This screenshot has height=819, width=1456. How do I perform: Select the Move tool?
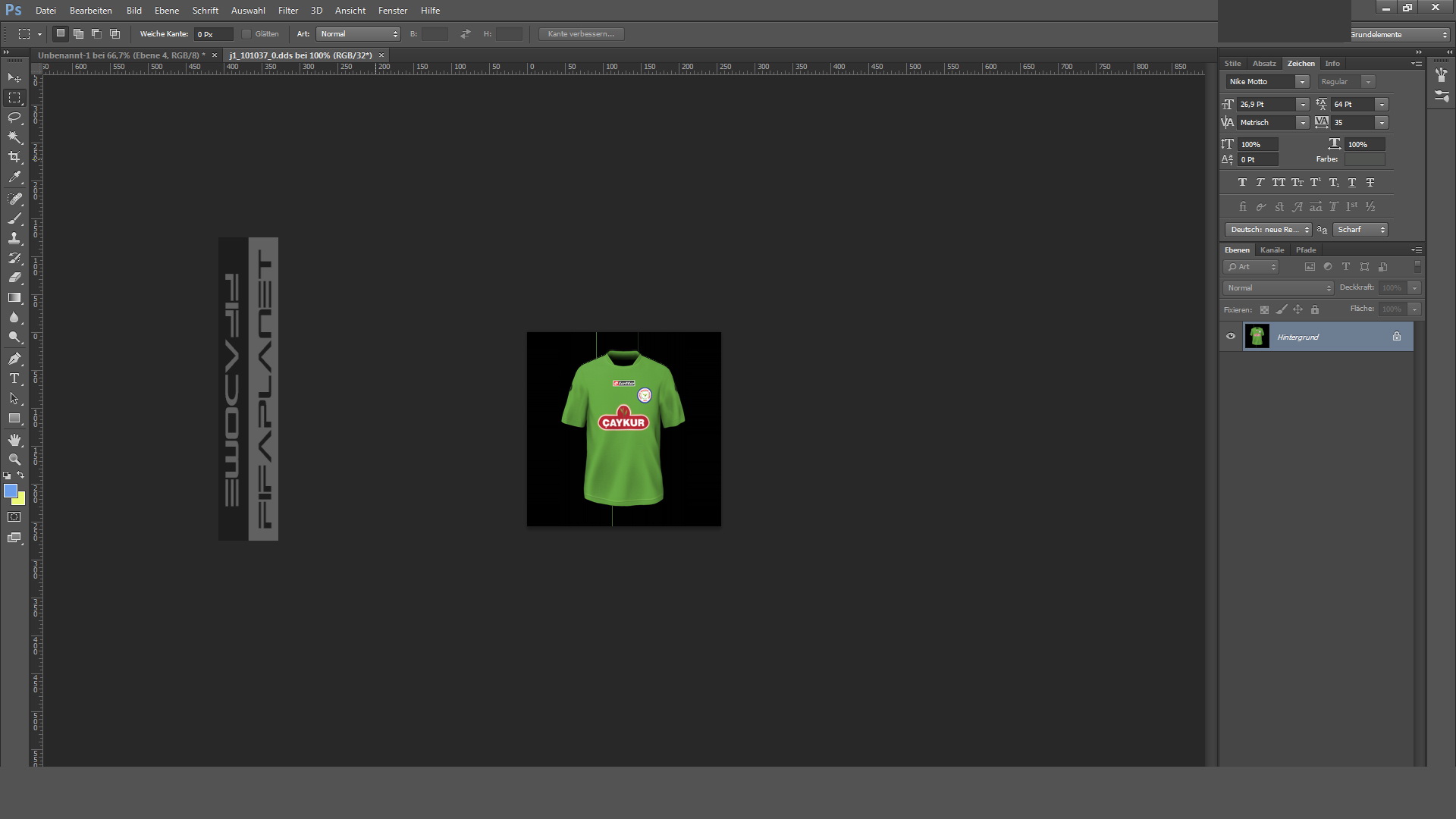[x=14, y=78]
